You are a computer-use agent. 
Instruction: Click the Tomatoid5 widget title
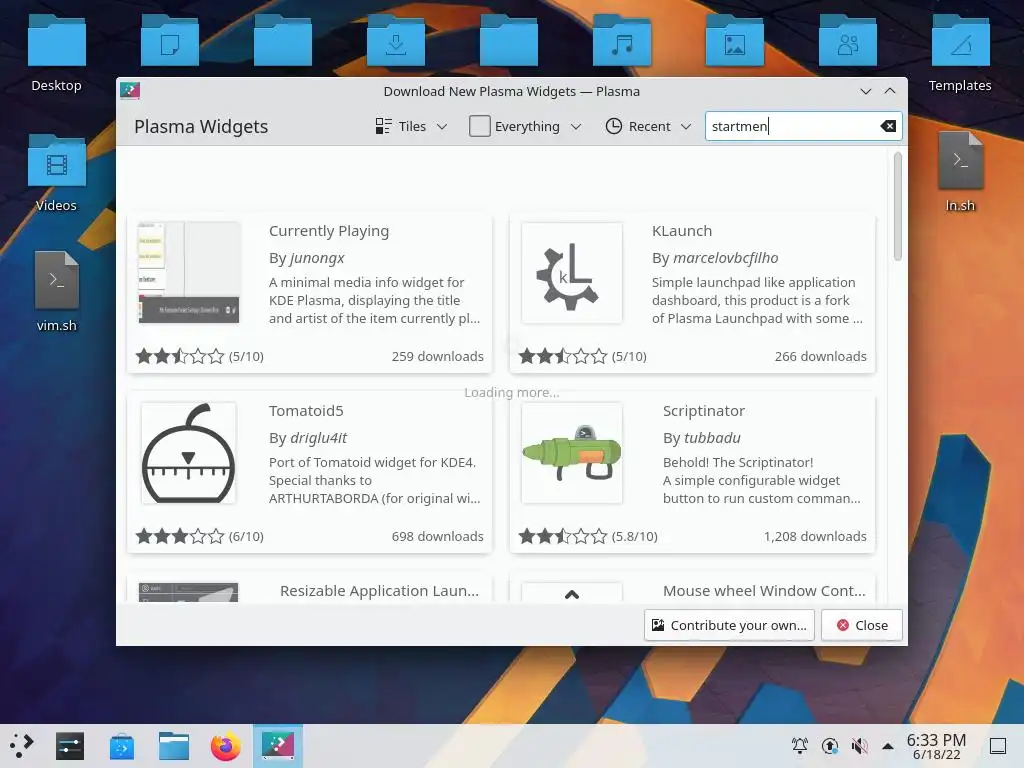[x=306, y=411]
